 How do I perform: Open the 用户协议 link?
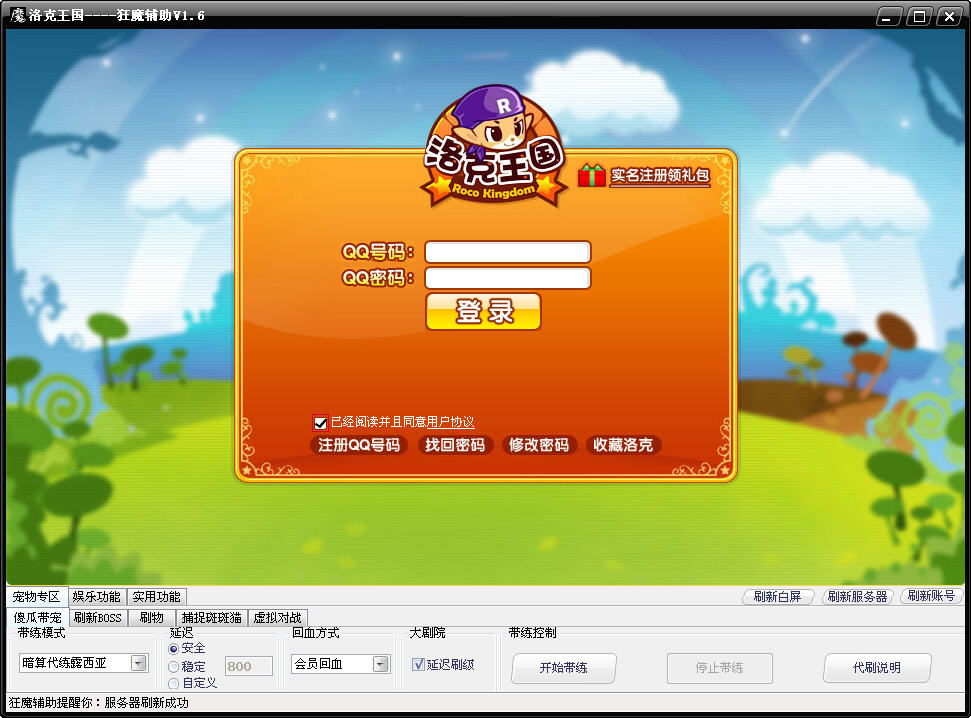coord(451,422)
